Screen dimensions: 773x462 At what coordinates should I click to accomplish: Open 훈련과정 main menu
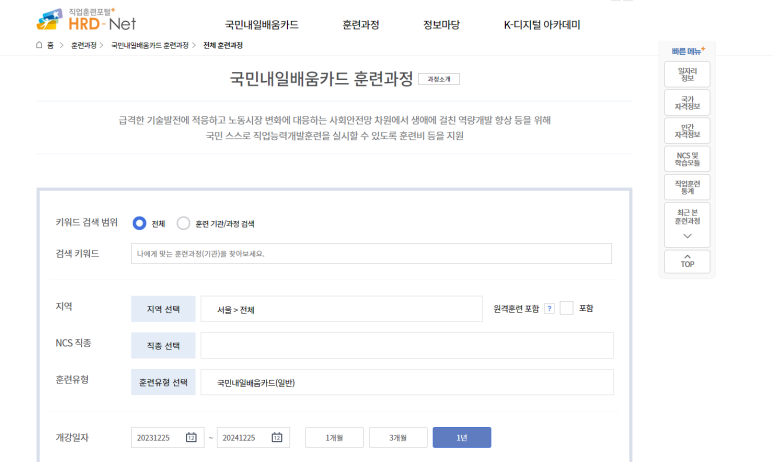coord(361,25)
